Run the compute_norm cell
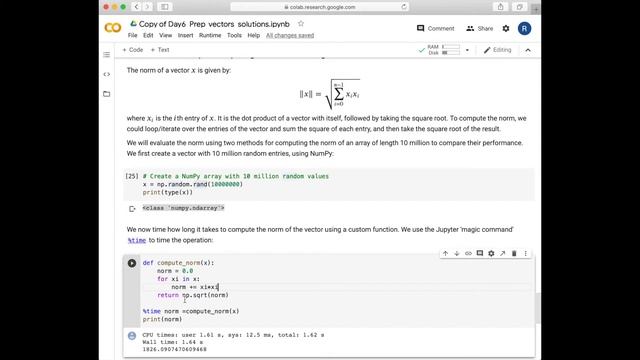Image resolution: width=640 pixels, height=360 pixels. [x=132, y=263]
